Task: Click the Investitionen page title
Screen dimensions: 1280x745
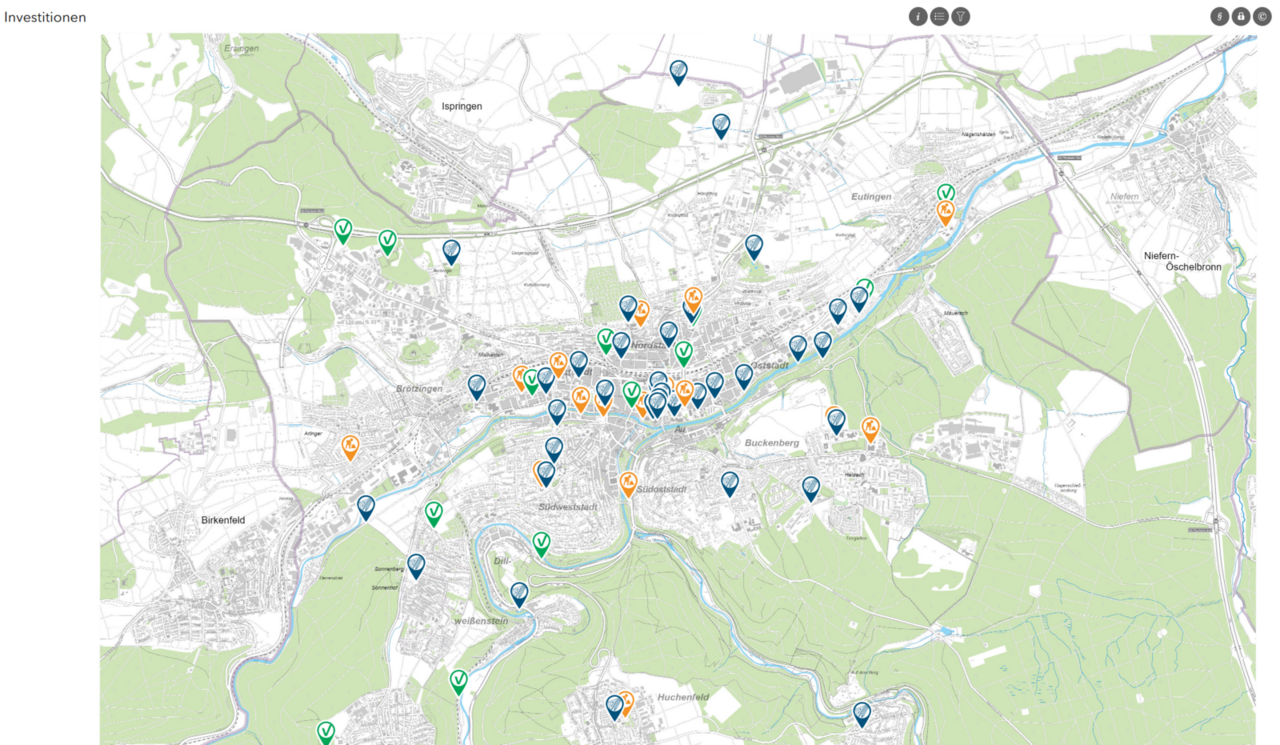Action: (x=45, y=17)
